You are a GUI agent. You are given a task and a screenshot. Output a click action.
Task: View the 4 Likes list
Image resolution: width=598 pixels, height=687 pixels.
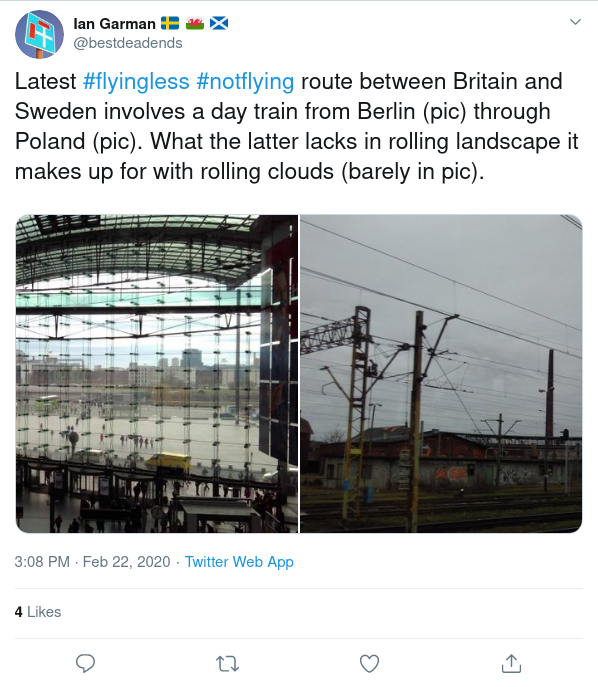(38, 612)
